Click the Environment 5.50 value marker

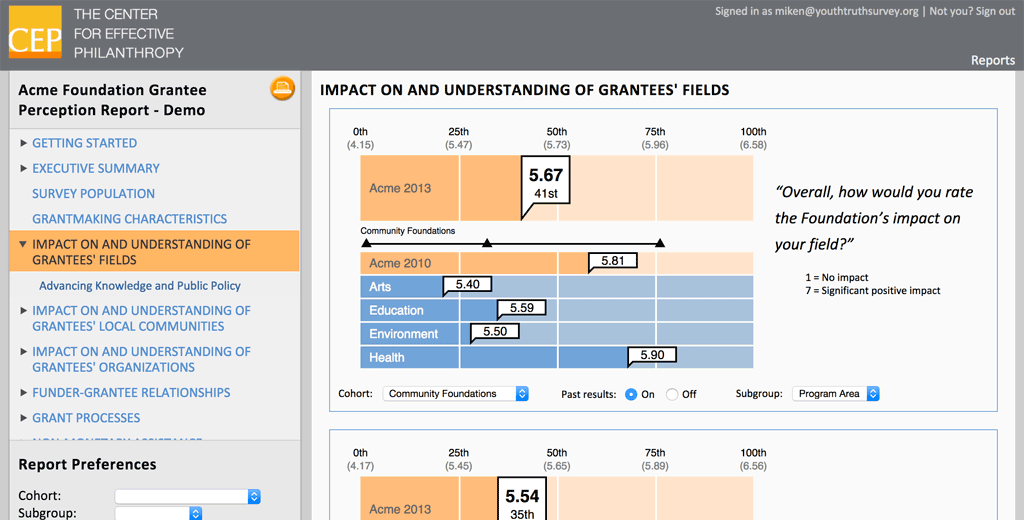[x=494, y=332]
